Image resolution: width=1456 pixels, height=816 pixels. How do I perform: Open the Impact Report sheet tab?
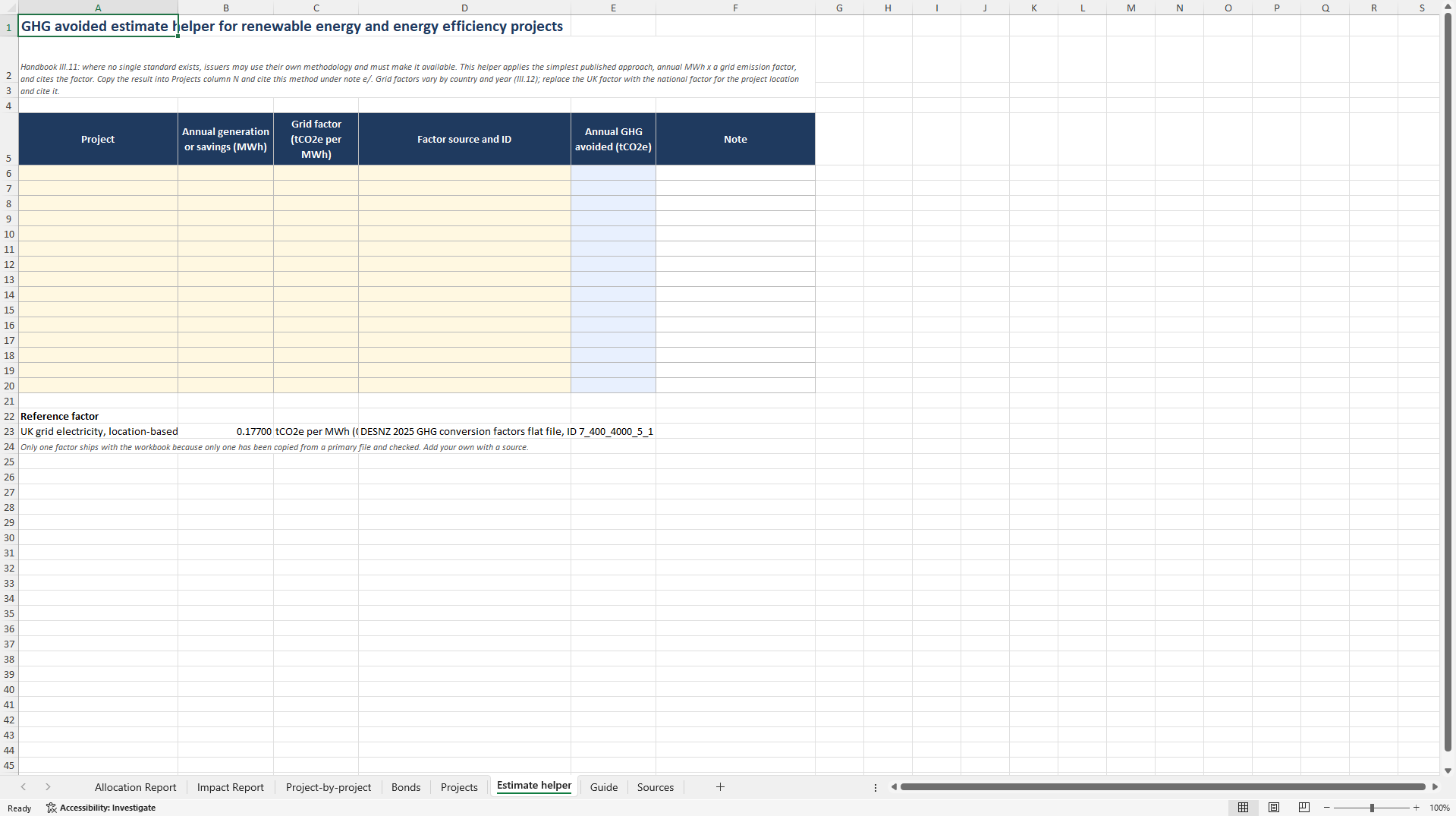coord(230,787)
